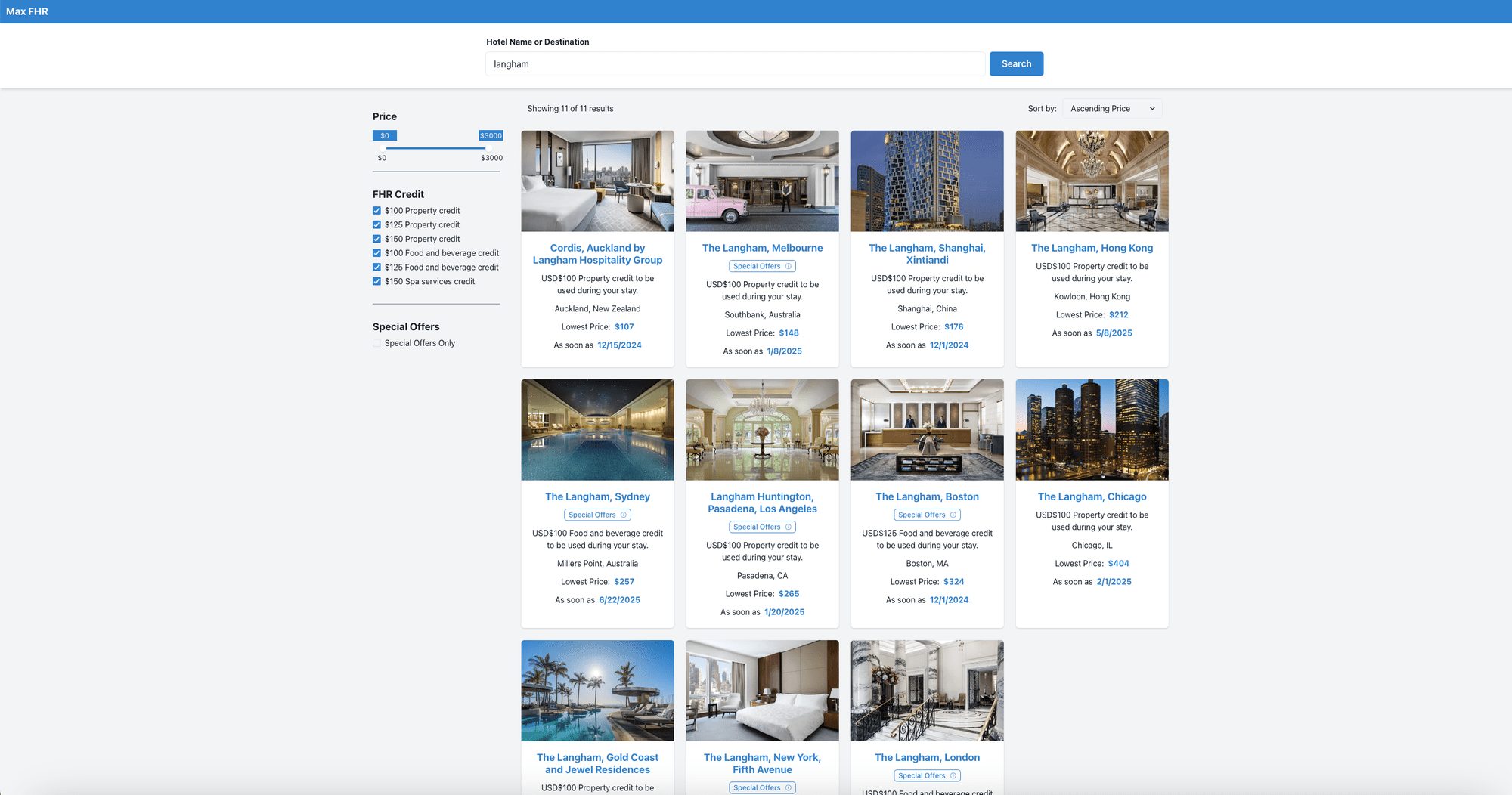The height and width of the screenshot is (795, 1512).
Task: Click the Search button
Action: click(x=1016, y=64)
